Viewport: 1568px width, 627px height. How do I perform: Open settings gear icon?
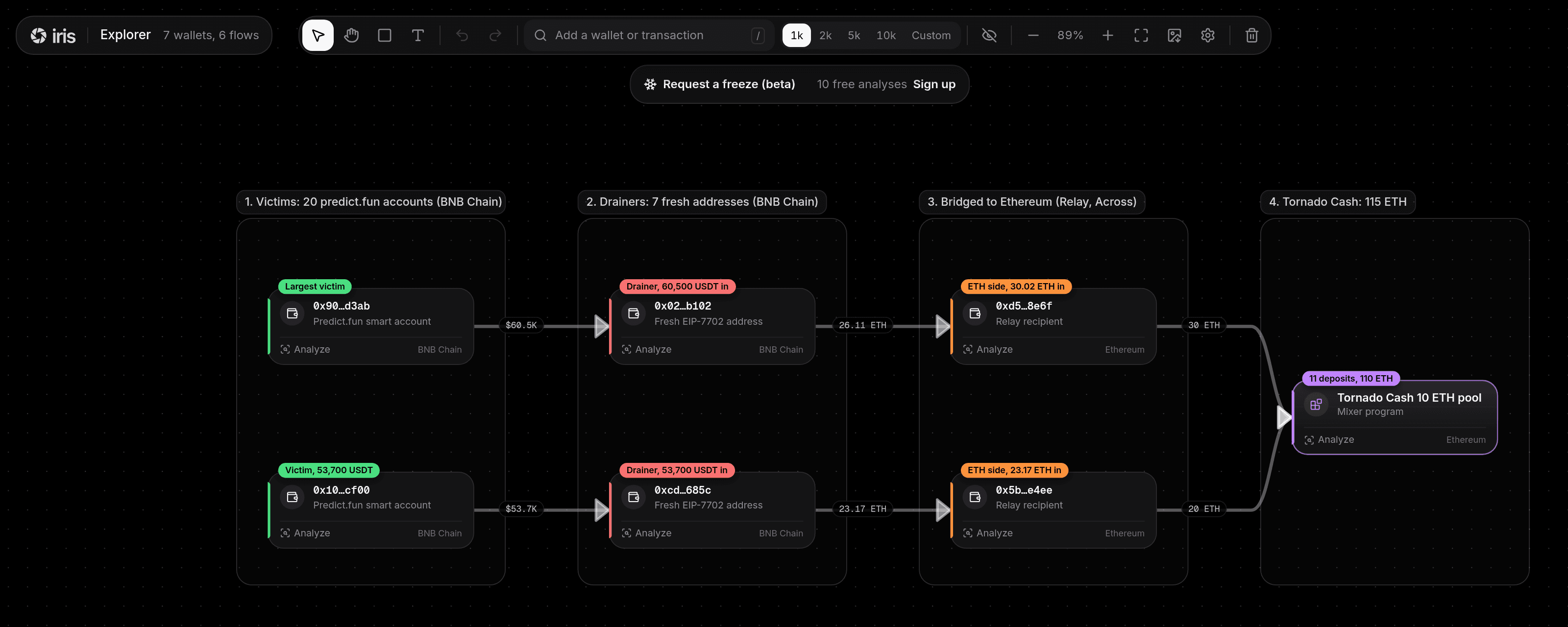[1208, 35]
